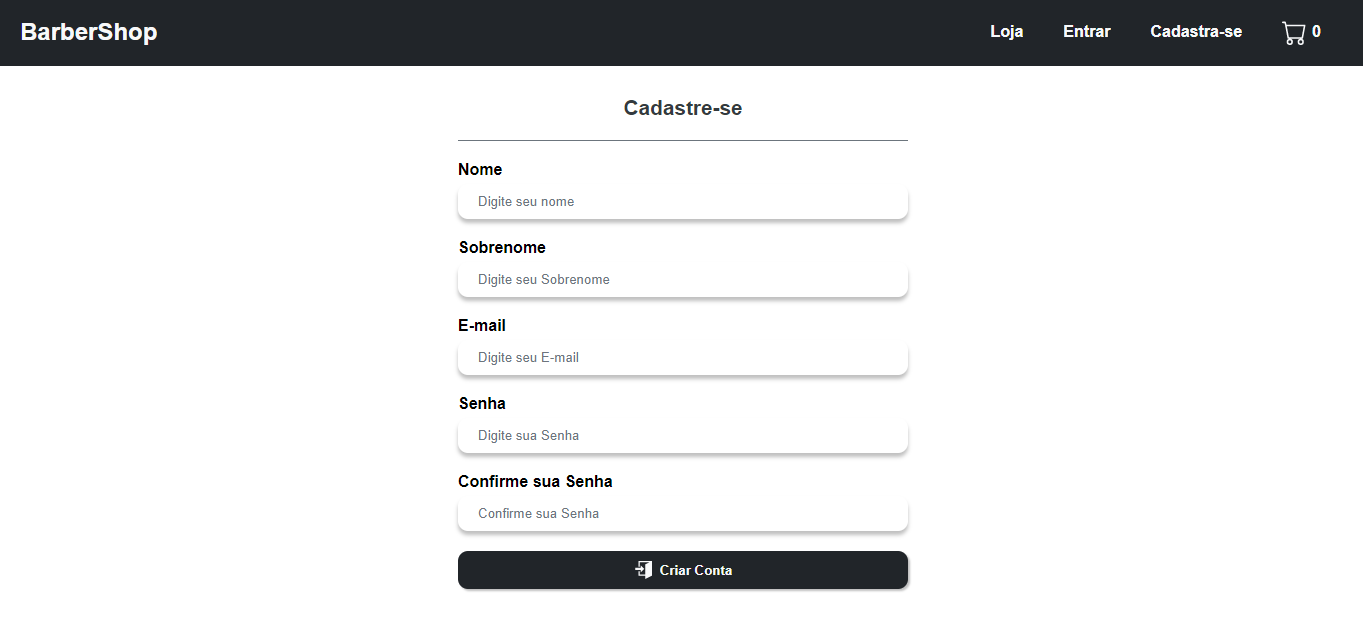Select the Confirme sua Senha field
Image resolution: width=1363 pixels, height=622 pixels.
[x=682, y=513]
